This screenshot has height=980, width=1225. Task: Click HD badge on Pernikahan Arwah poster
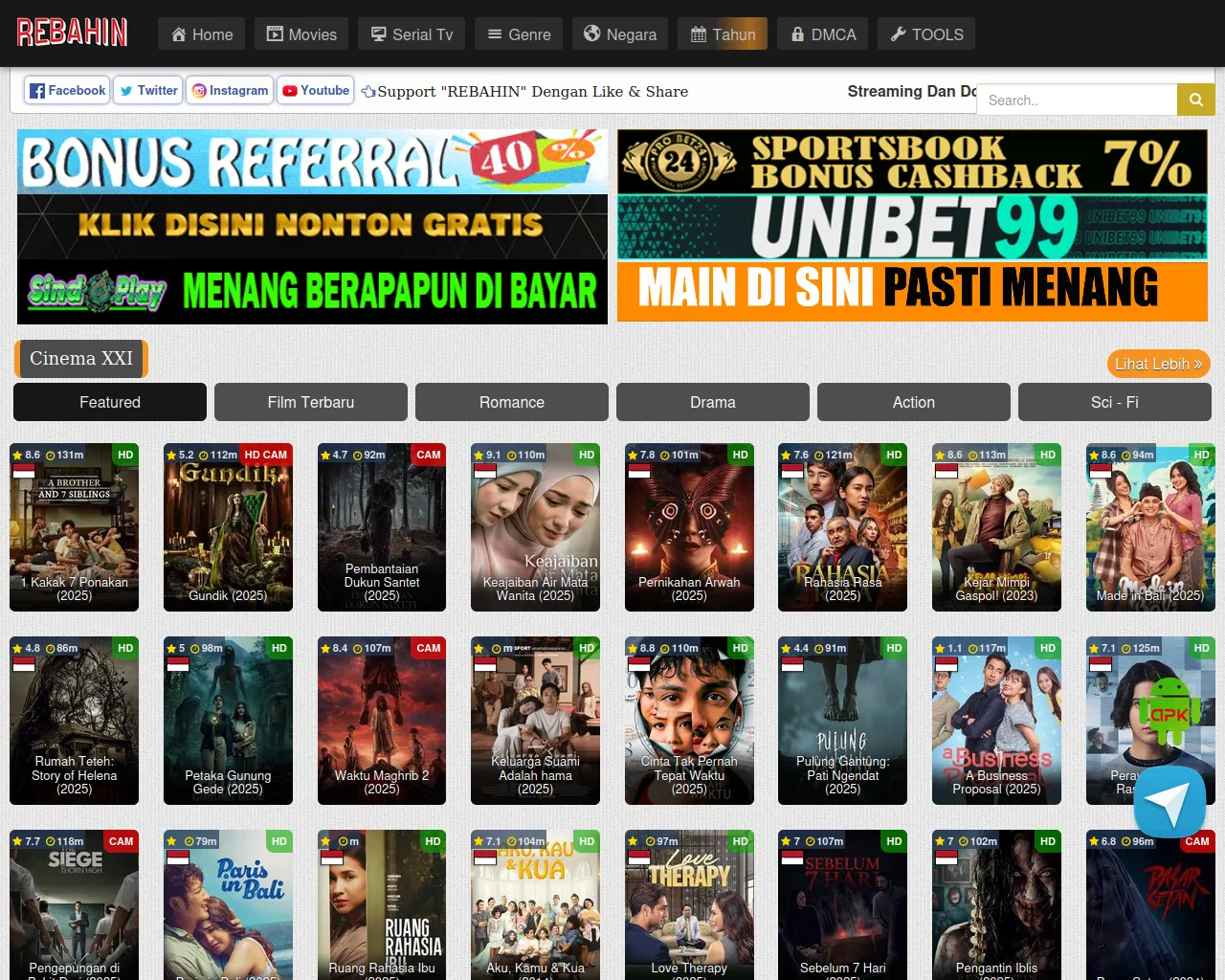(741, 455)
